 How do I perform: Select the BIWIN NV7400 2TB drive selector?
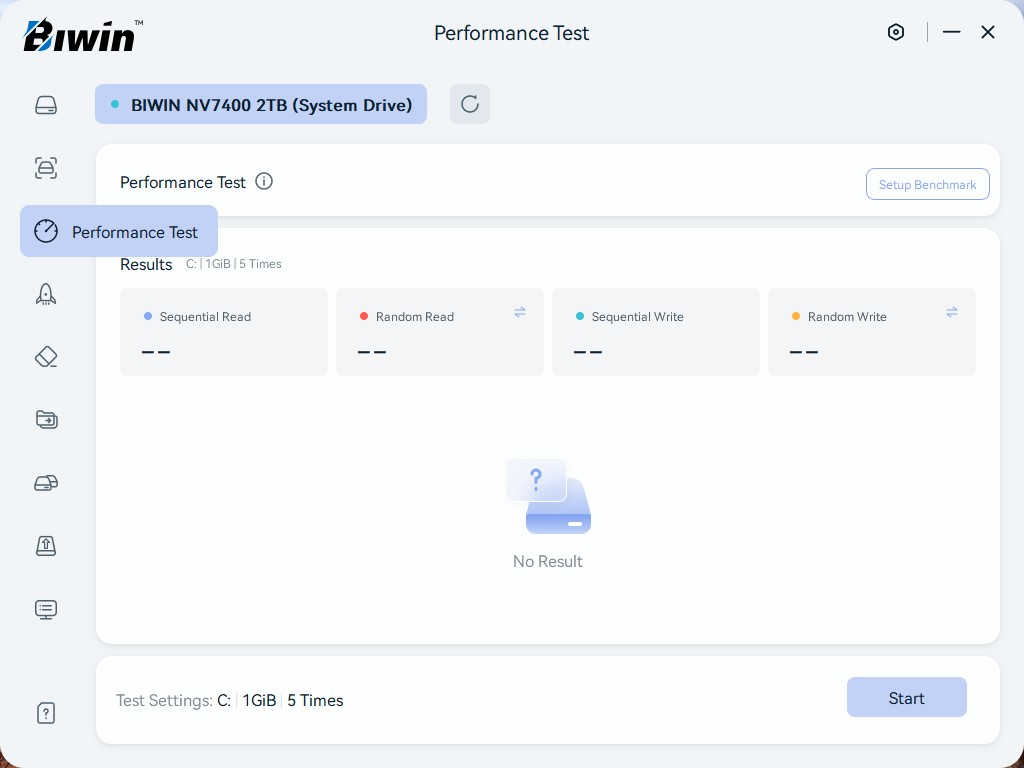(261, 104)
